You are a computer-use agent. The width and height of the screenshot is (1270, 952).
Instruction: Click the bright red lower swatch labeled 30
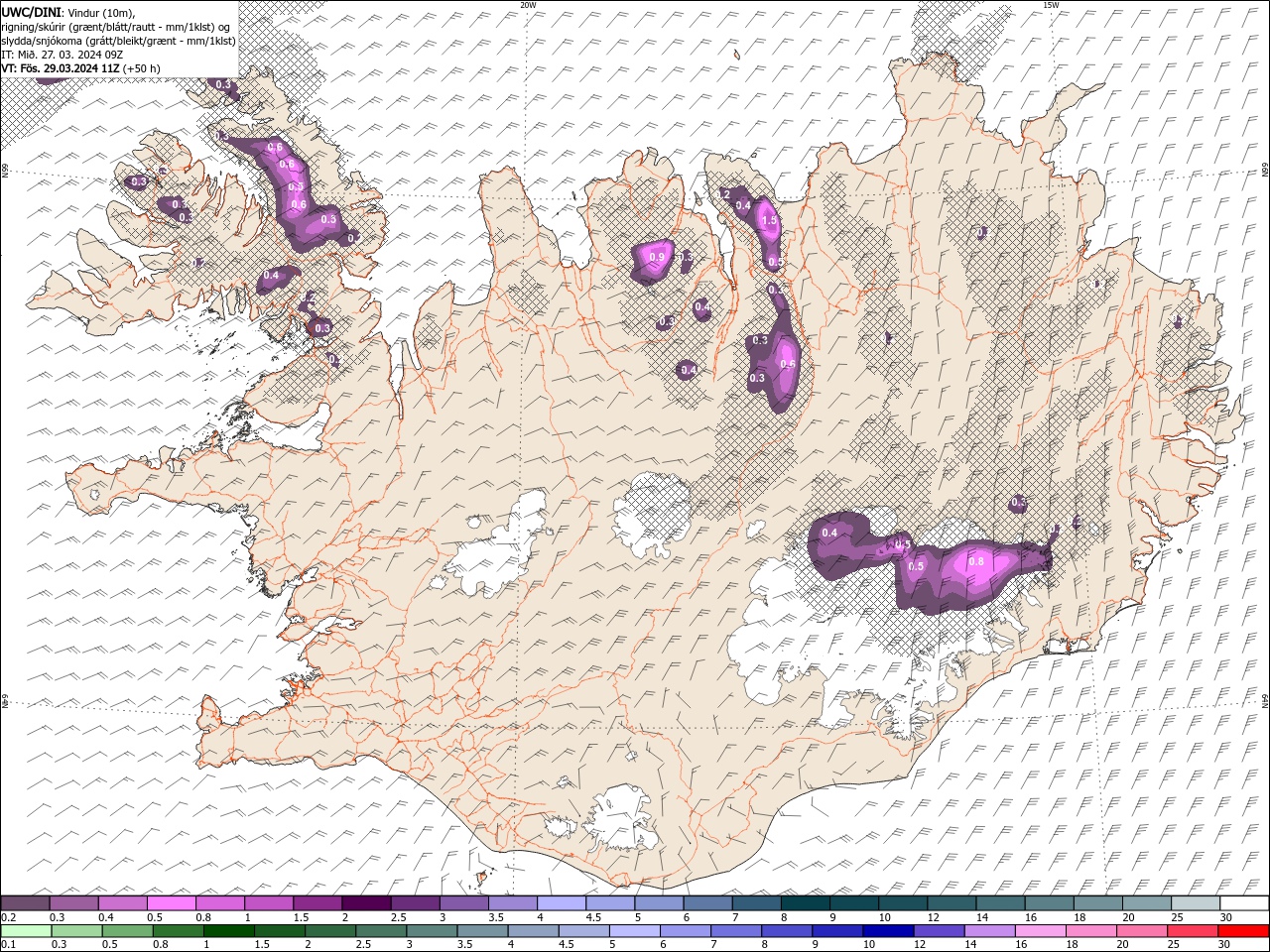pos(1242,931)
